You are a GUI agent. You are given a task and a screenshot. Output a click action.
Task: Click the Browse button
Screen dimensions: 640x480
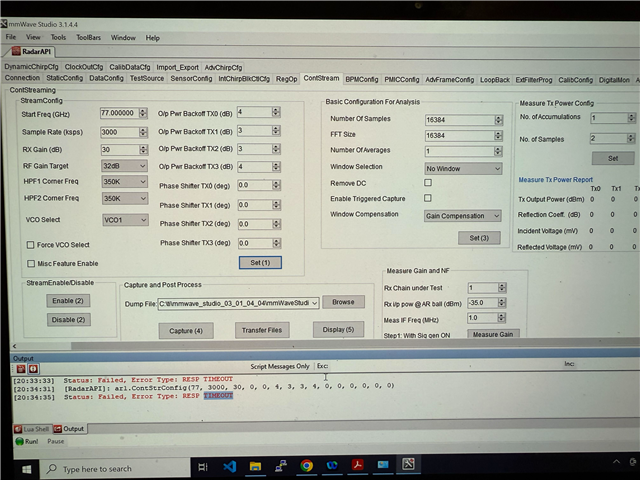[x=343, y=302]
